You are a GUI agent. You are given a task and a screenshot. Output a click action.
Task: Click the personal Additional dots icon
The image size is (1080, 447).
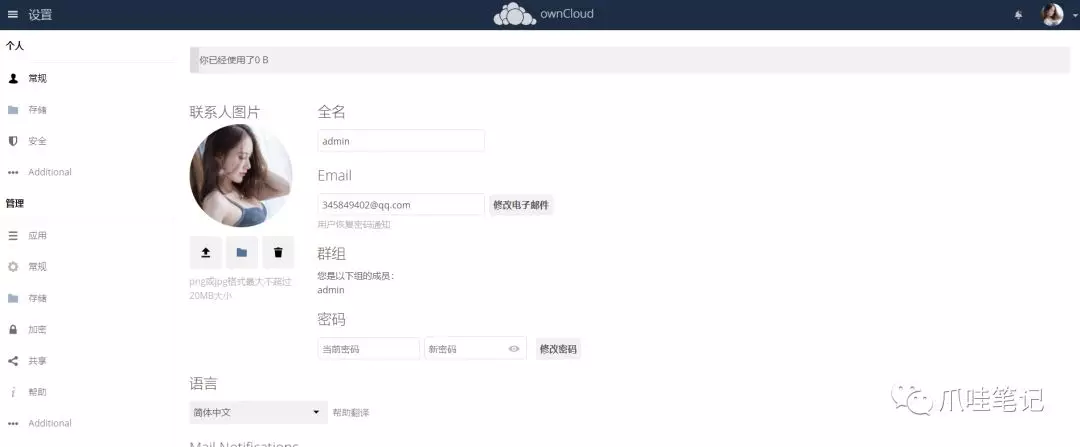13,172
